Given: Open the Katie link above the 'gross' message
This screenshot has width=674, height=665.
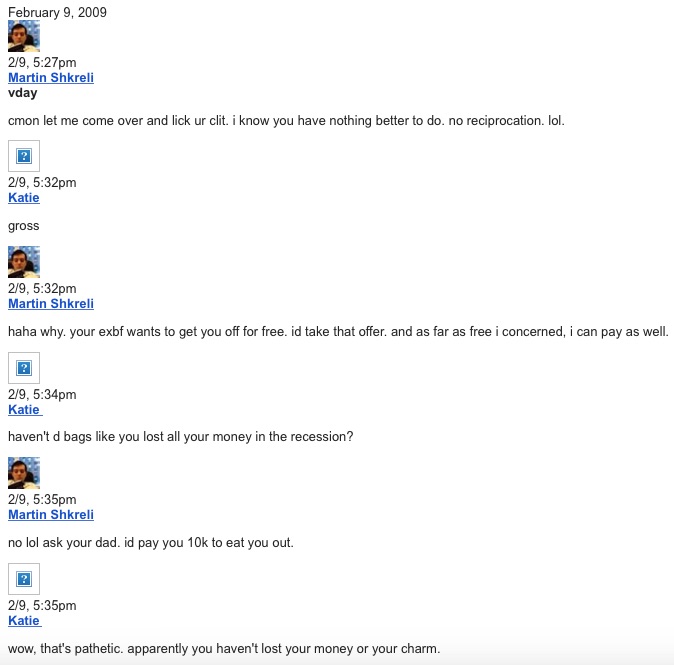Looking at the screenshot, I should pyautogui.click(x=24, y=198).
